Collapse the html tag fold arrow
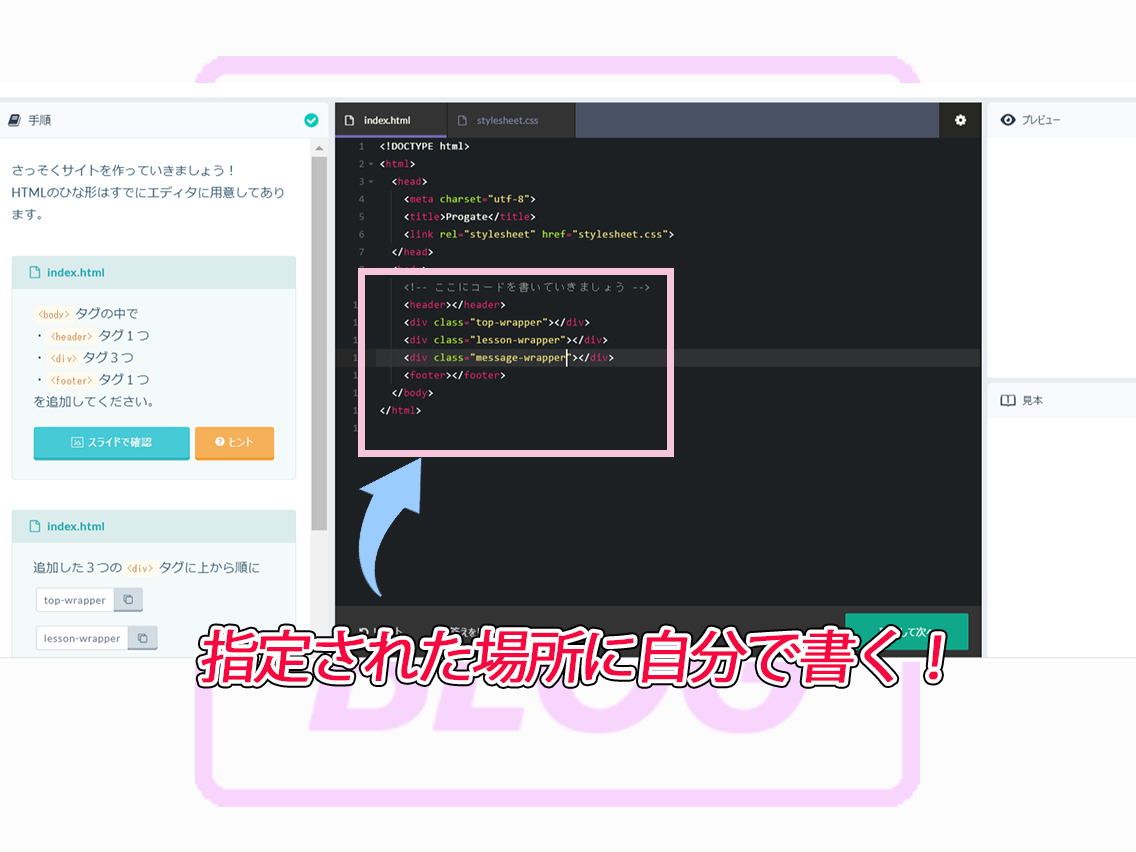This screenshot has height=852, width=1136. [x=371, y=164]
